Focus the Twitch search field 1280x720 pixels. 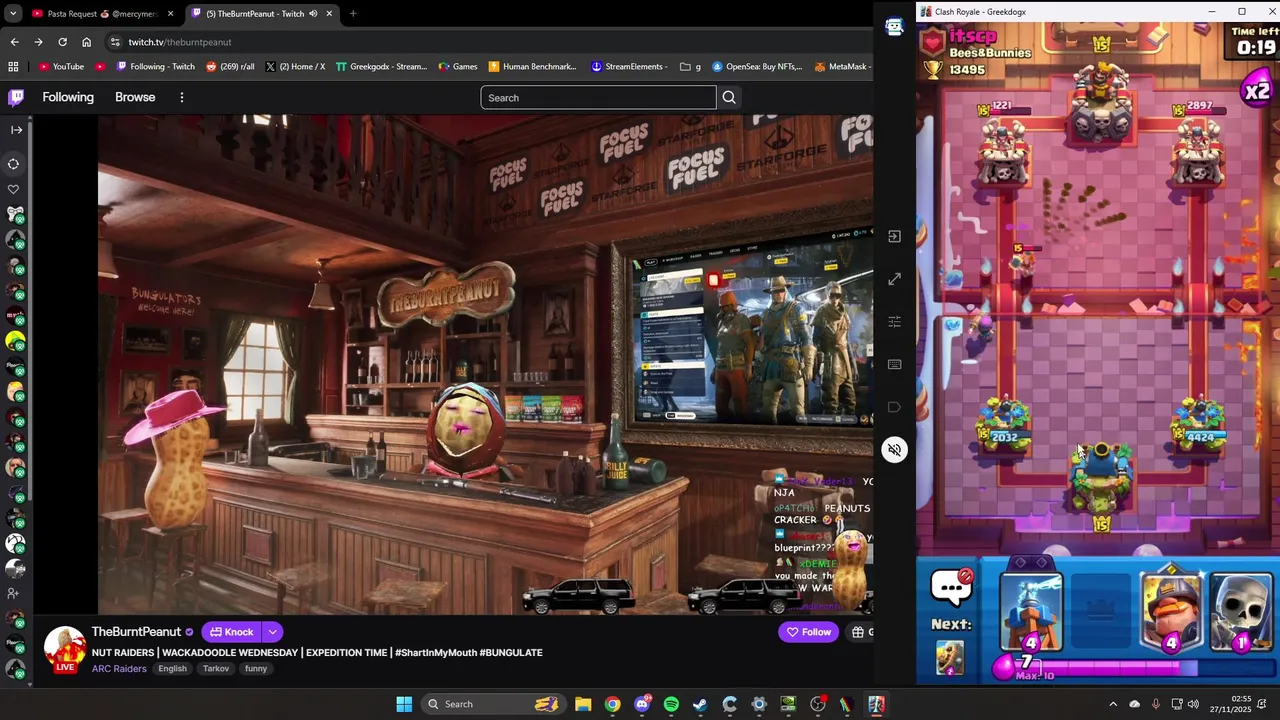click(598, 97)
